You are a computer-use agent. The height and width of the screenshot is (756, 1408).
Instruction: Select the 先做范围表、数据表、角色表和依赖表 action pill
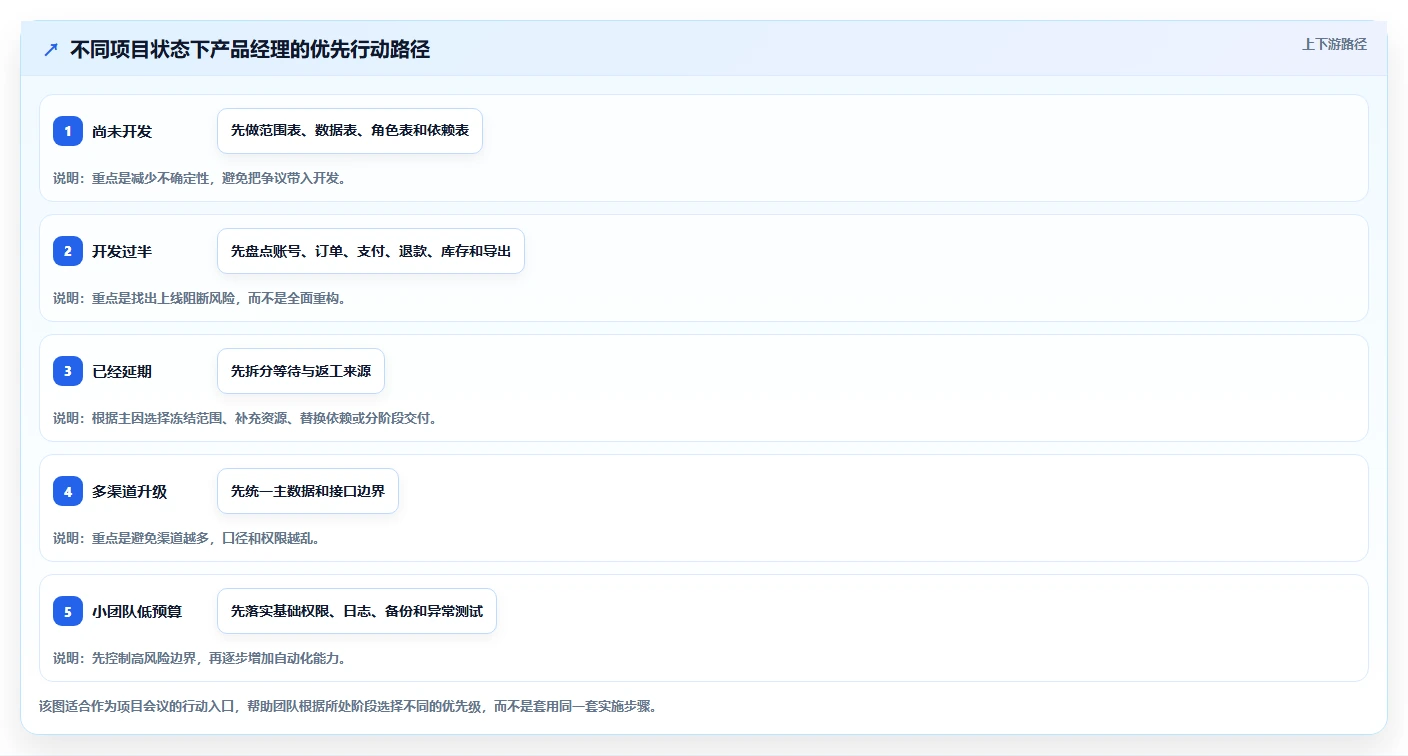coord(350,131)
